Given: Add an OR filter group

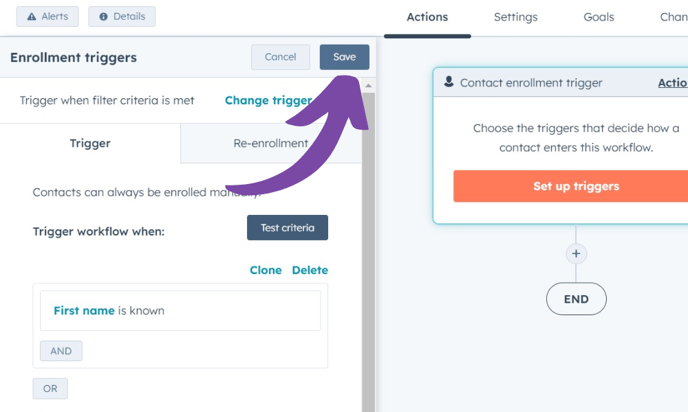Looking at the screenshot, I should (x=50, y=388).
